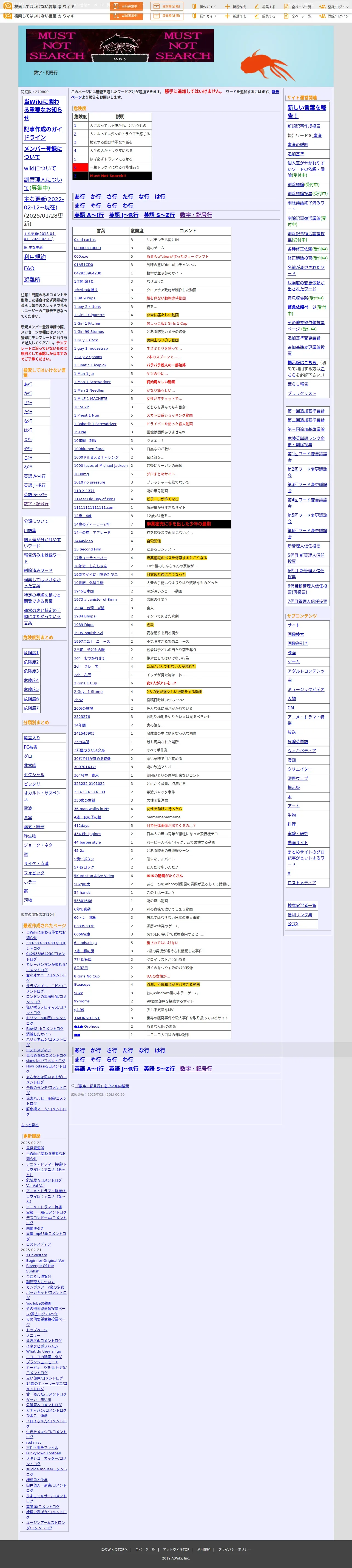
Task: Open the 新規記事作成投票 link
Action: [304, 126]
